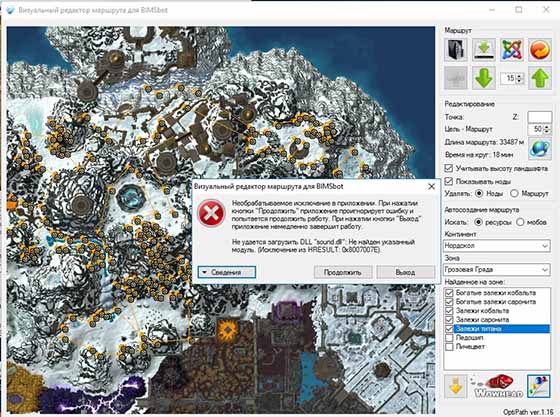Image resolution: width=560 pixels, height=417 pixels.
Task: Click the app icon in the title bar
Action: pos(11,10)
